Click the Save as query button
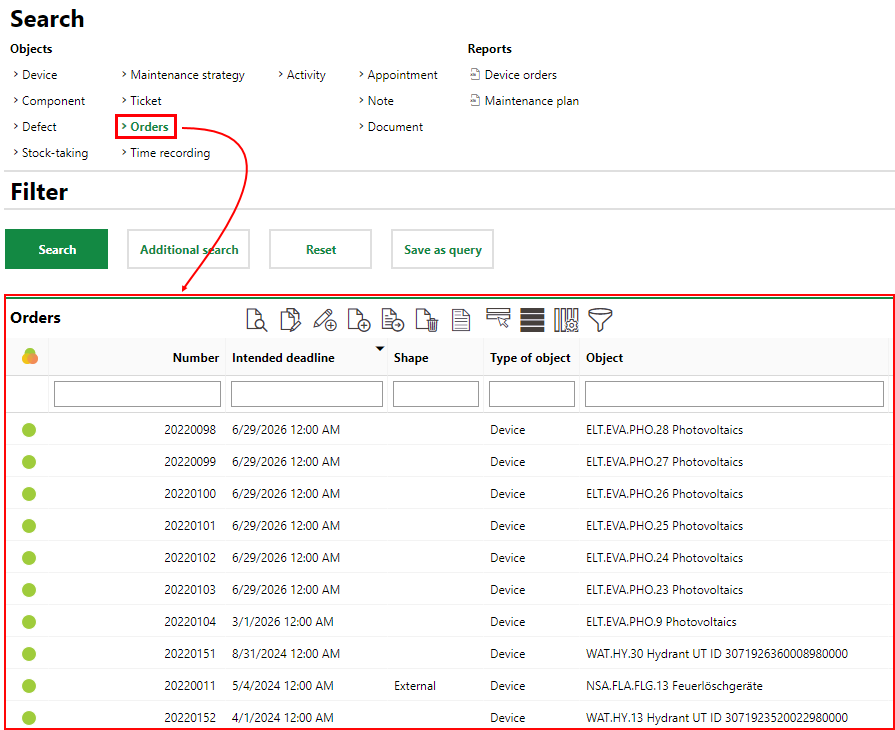Screen dimensions: 895x730 click(442, 250)
